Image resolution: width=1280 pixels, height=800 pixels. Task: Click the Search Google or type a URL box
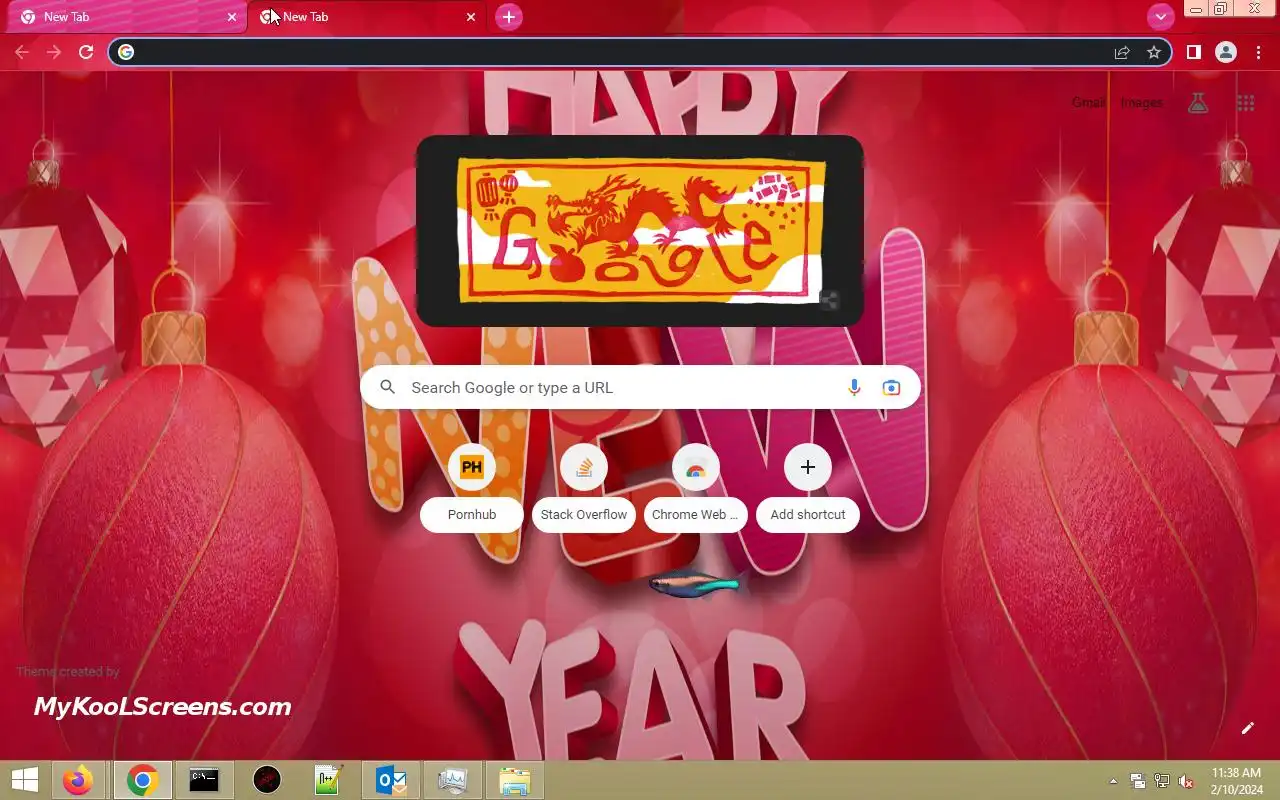[640, 387]
